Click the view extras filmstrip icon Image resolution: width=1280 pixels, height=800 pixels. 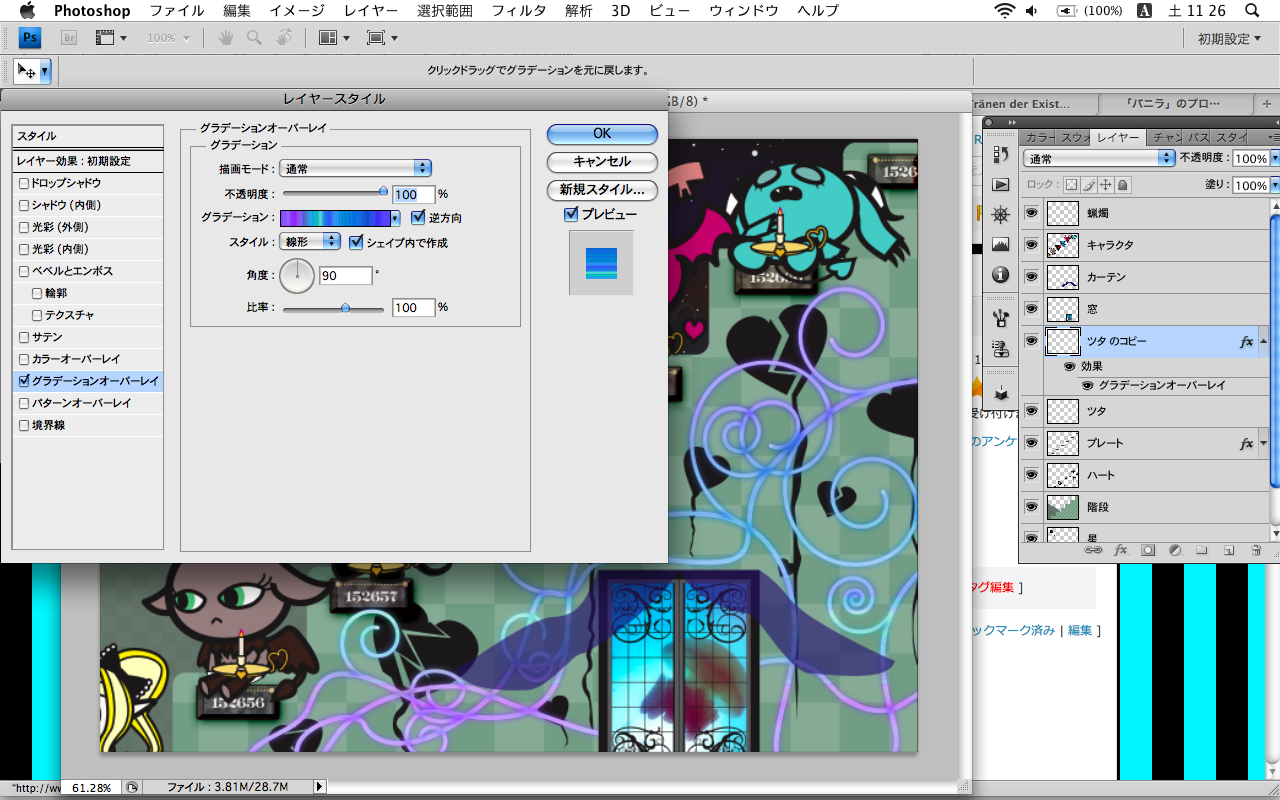point(105,38)
